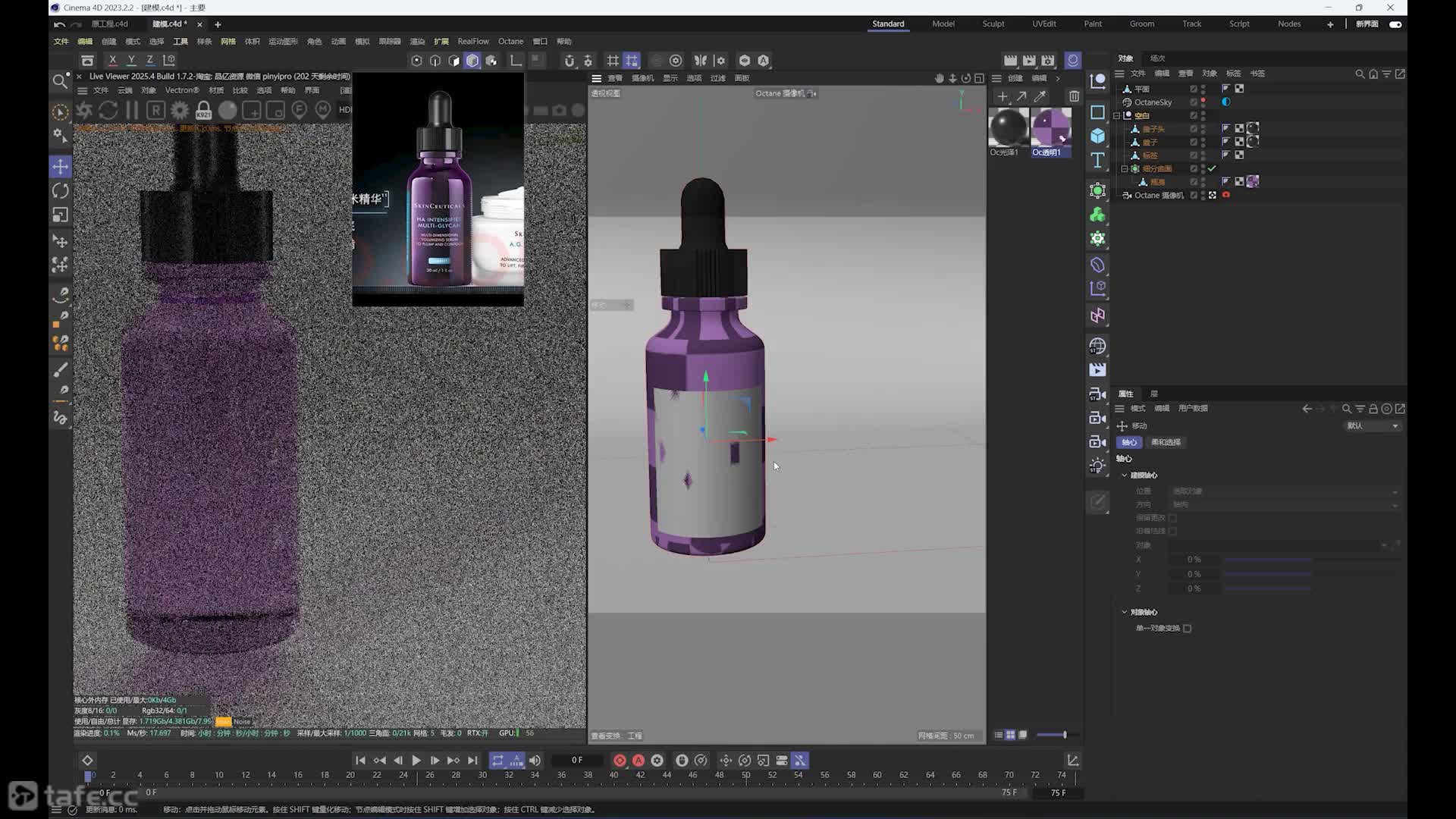Click the record active objects keyframe button
The height and width of the screenshot is (819, 1456).
[620, 761]
